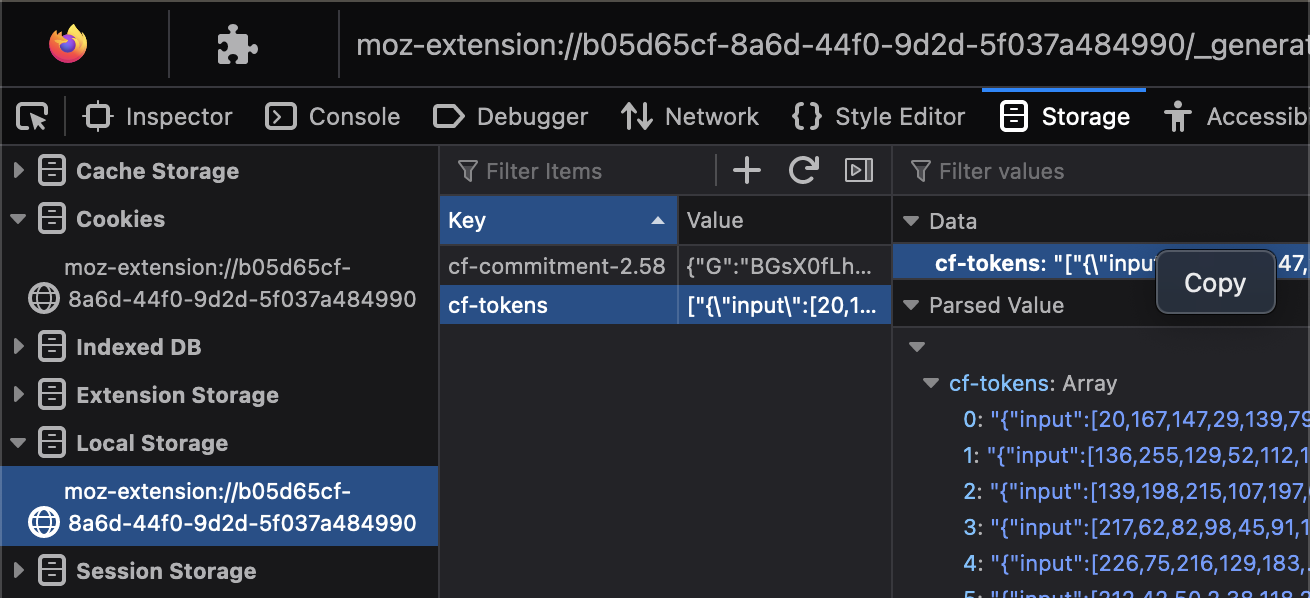
Task: Click the refresh items icon
Action: pos(803,171)
